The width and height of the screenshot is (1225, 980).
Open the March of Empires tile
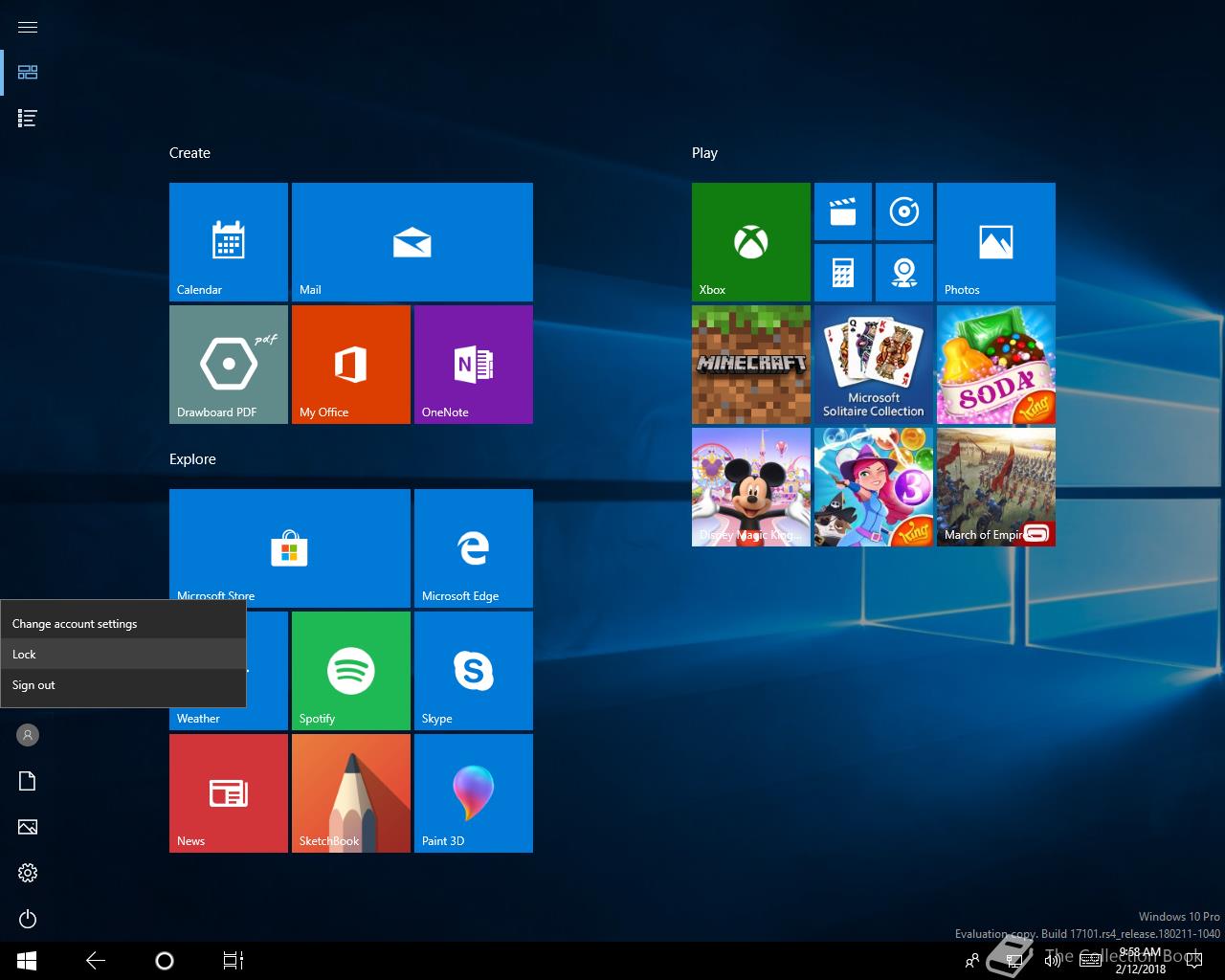click(x=996, y=487)
